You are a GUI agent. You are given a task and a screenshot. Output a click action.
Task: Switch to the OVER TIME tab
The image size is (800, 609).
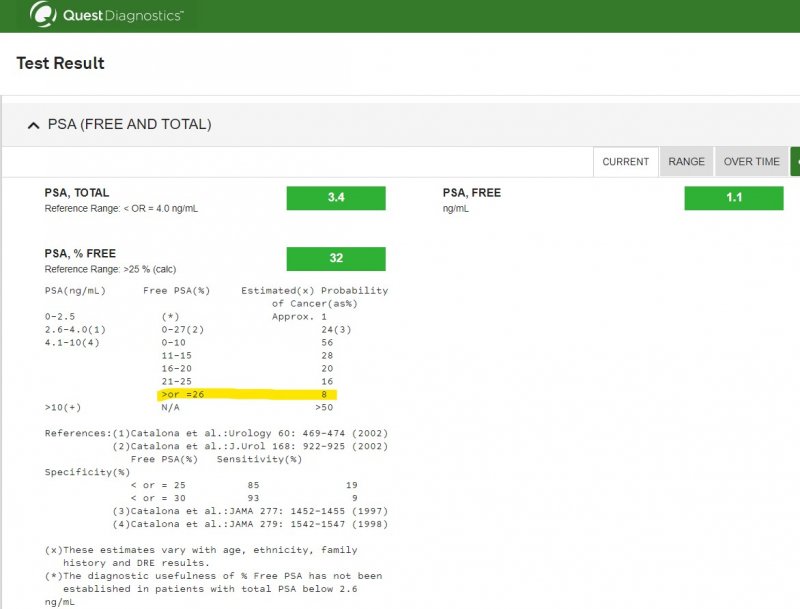[752, 162]
